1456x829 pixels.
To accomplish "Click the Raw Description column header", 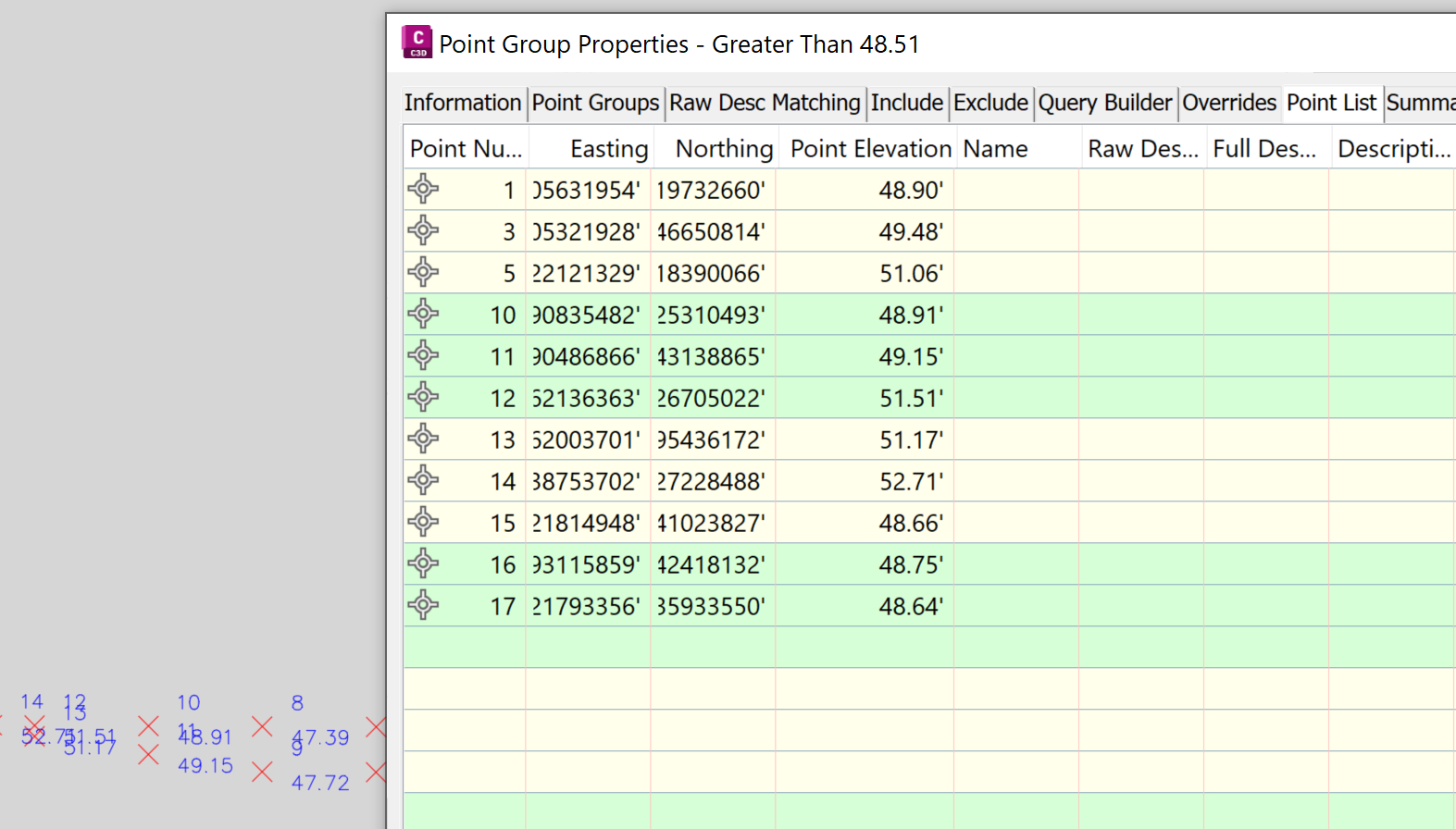I will [1142, 149].
